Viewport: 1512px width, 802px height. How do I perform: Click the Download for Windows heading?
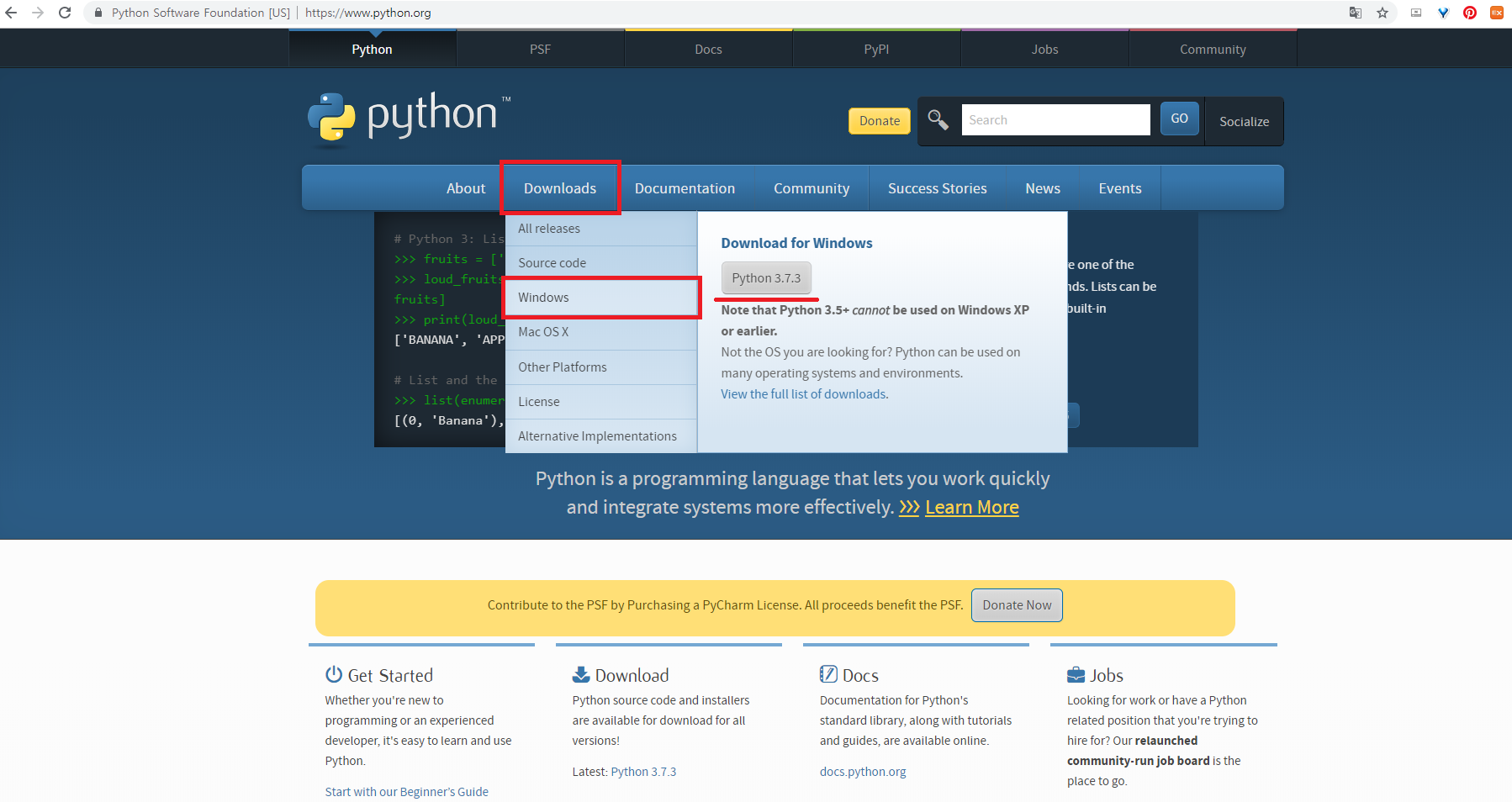796,243
